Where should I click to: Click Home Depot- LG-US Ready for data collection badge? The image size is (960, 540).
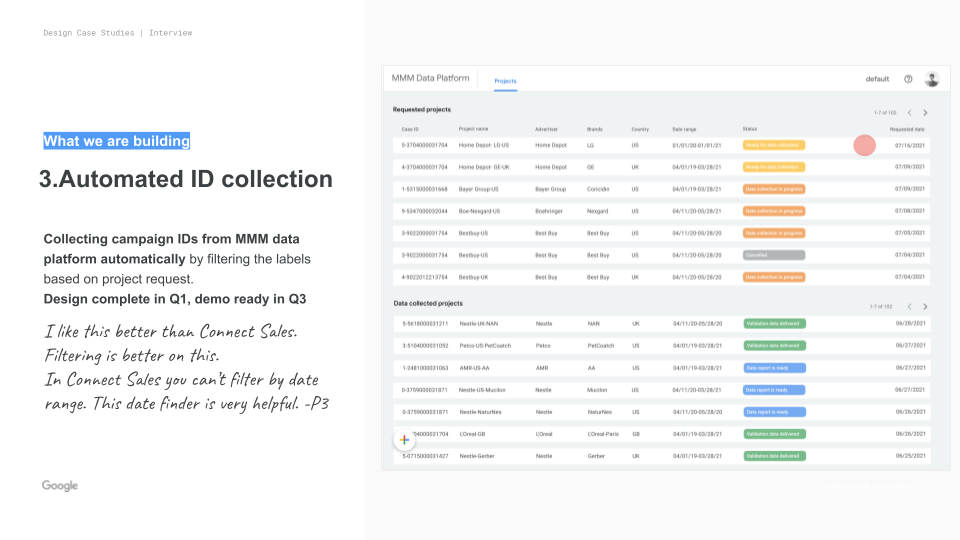774,145
